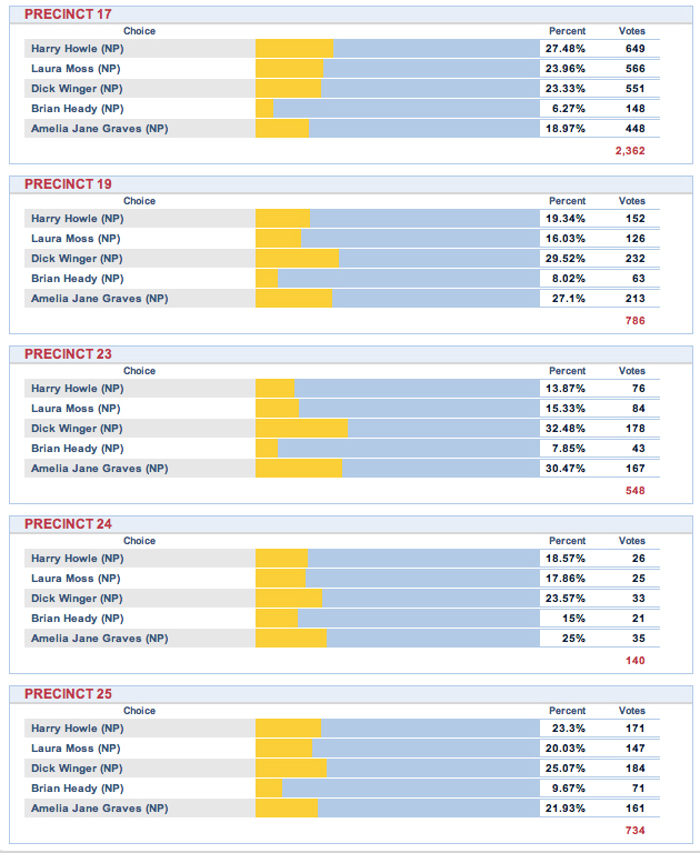Click Dick Winger's yellow bar in Precinct 19

point(297,258)
